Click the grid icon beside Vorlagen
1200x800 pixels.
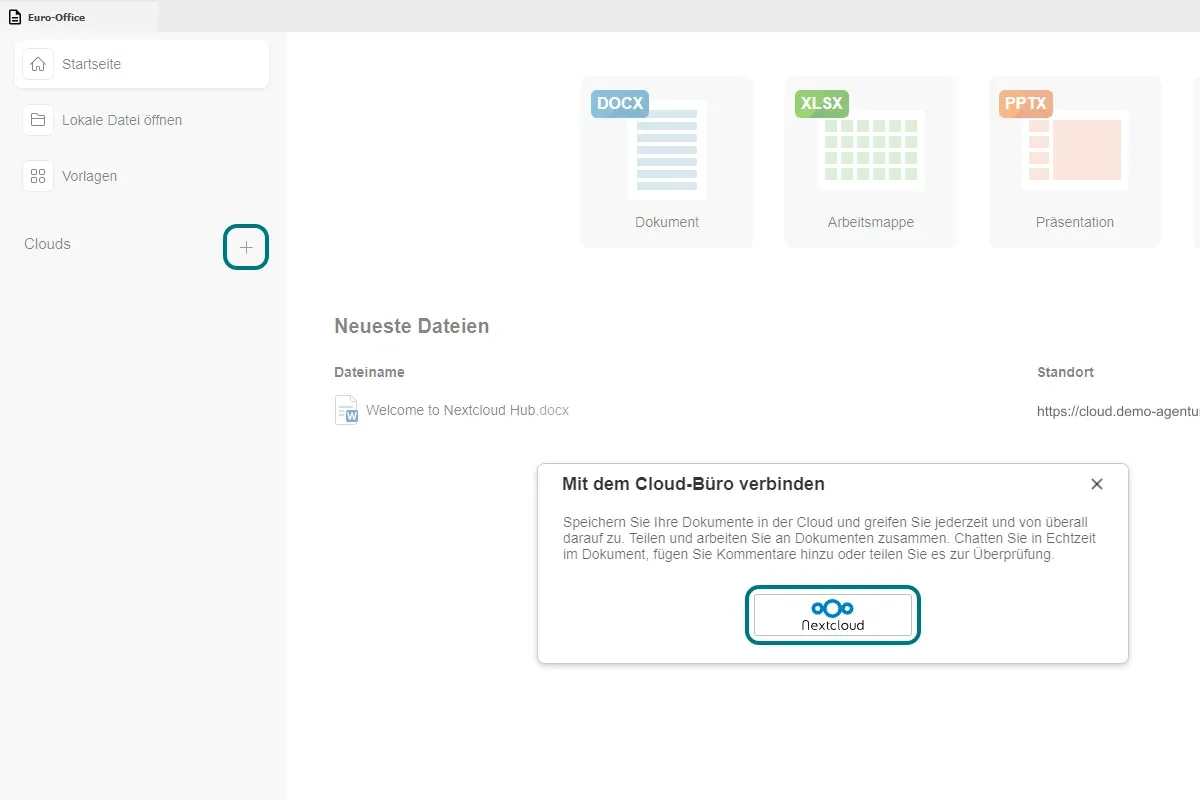38,176
